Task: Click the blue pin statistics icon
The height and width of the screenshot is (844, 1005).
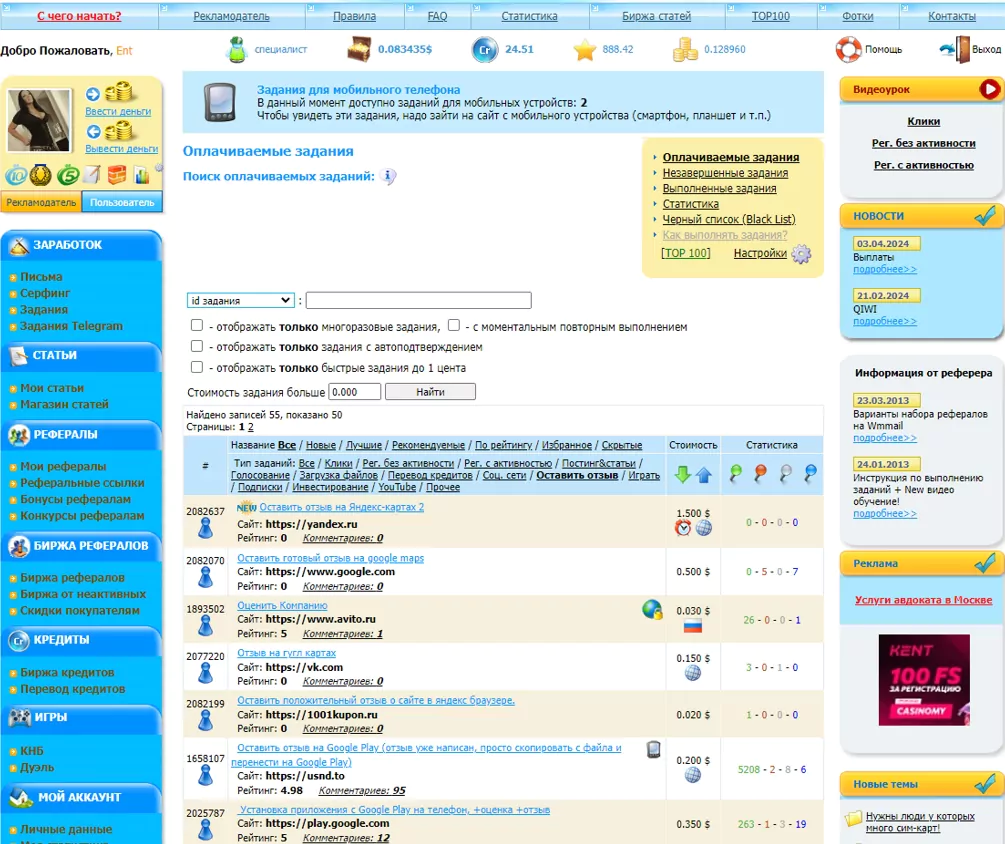Action: 810,474
